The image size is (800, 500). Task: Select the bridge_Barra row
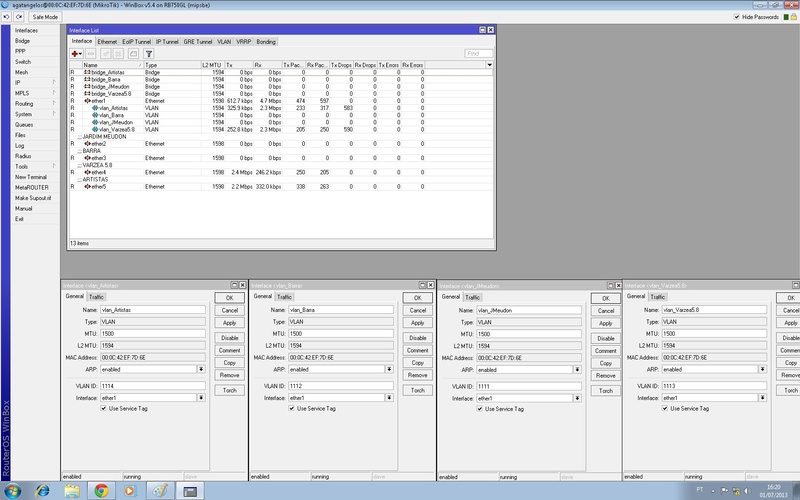coord(281,80)
